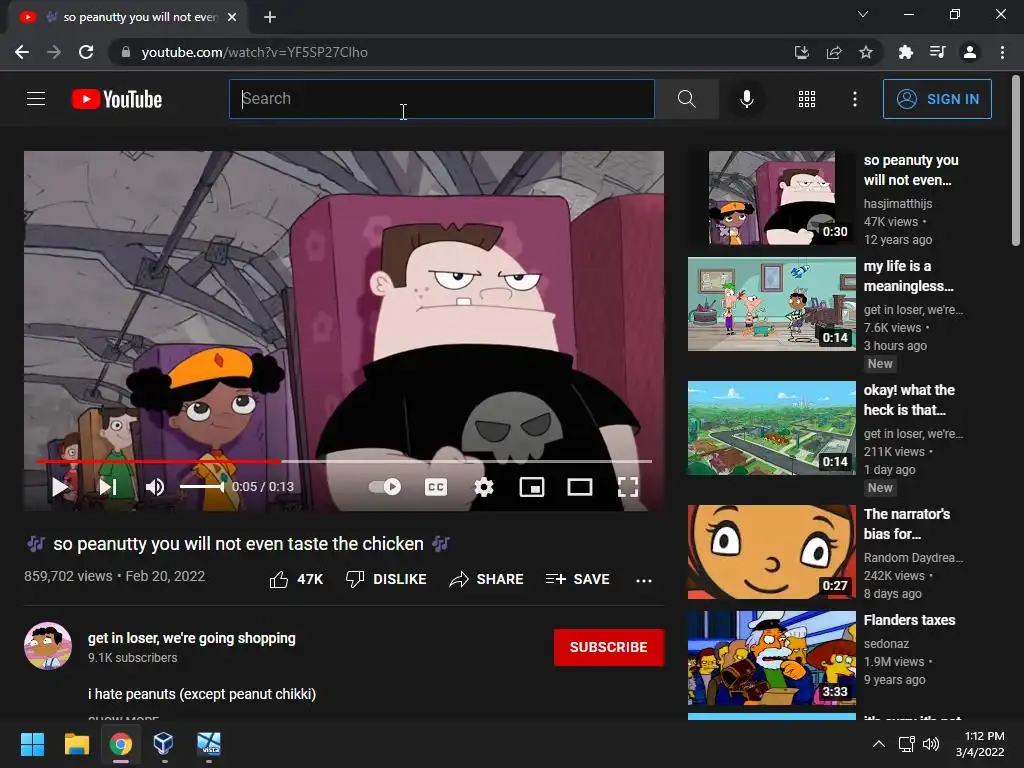Screen dimensions: 1024x768
Task: Mute the video using the speaker icon
Action: 155,487
